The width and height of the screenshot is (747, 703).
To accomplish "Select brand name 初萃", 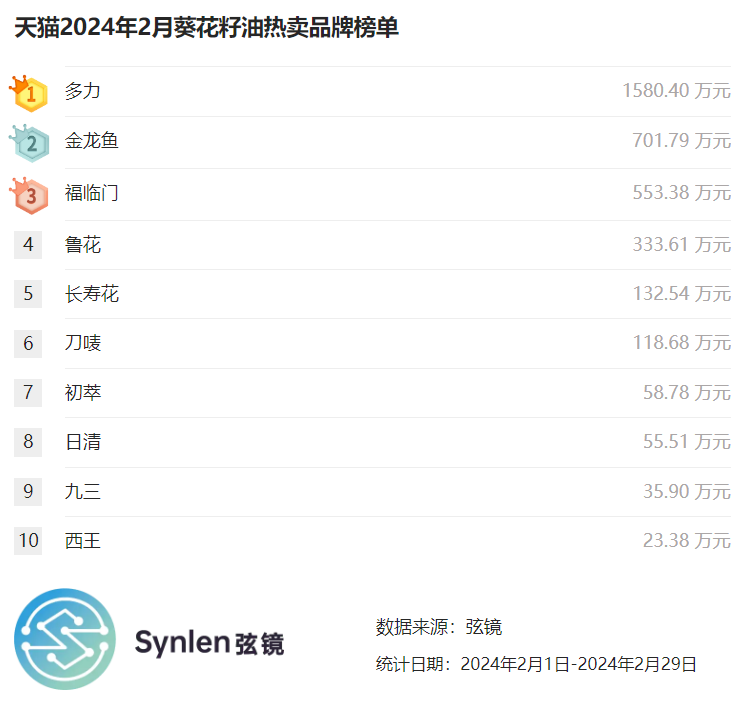I will click(x=83, y=392).
